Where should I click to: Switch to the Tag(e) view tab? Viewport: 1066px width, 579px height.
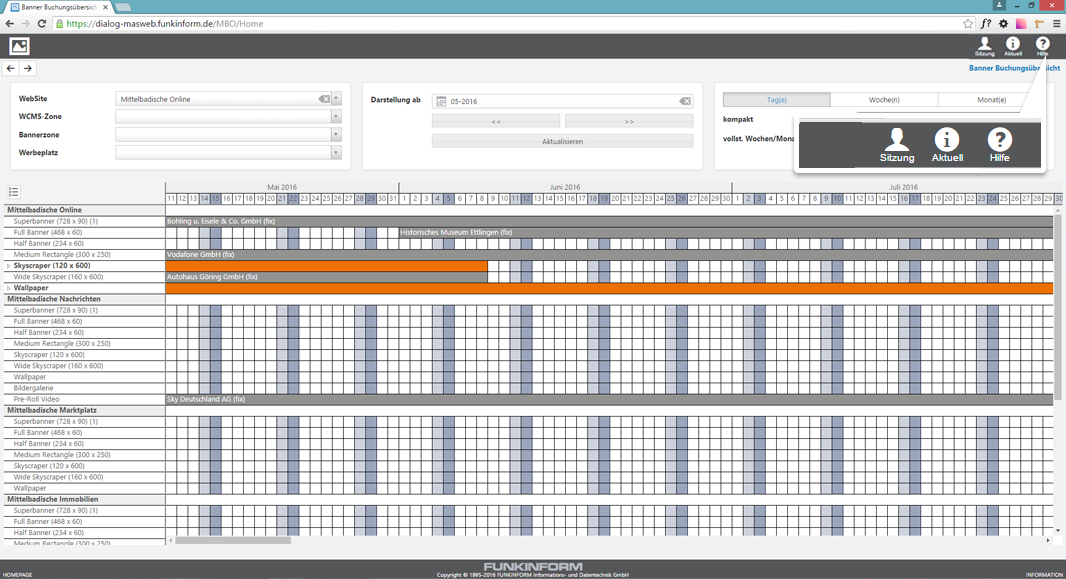click(x=776, y=100)
